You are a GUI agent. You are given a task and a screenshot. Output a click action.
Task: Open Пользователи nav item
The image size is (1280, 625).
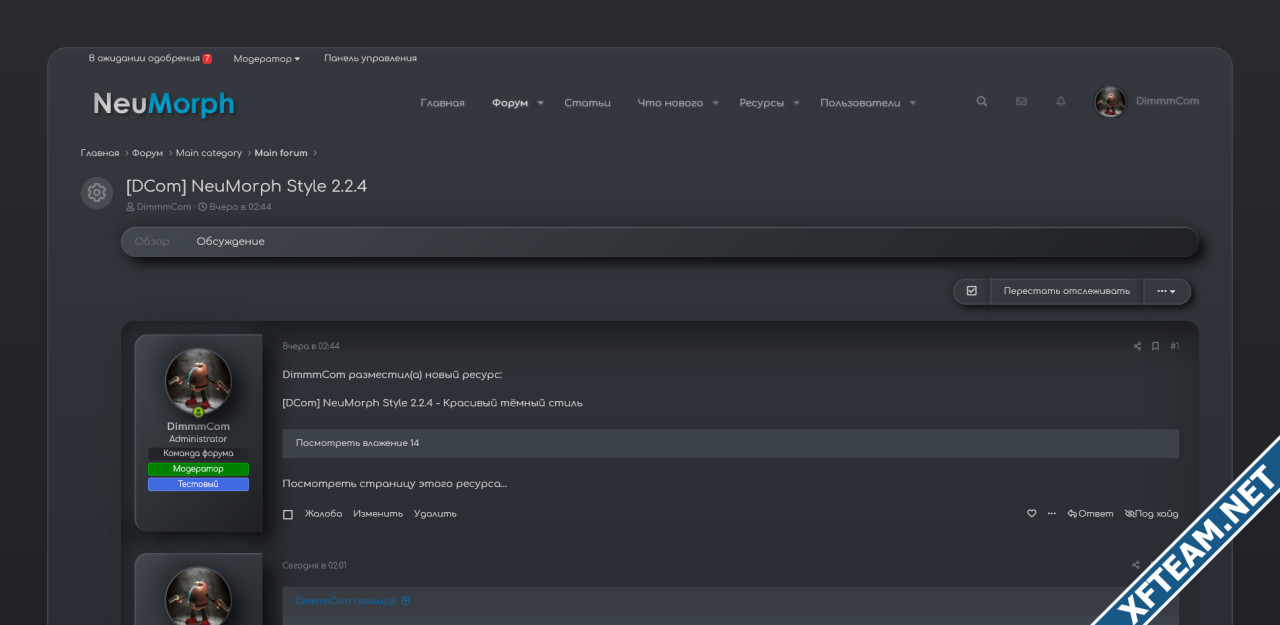click(x=860, y=103)
